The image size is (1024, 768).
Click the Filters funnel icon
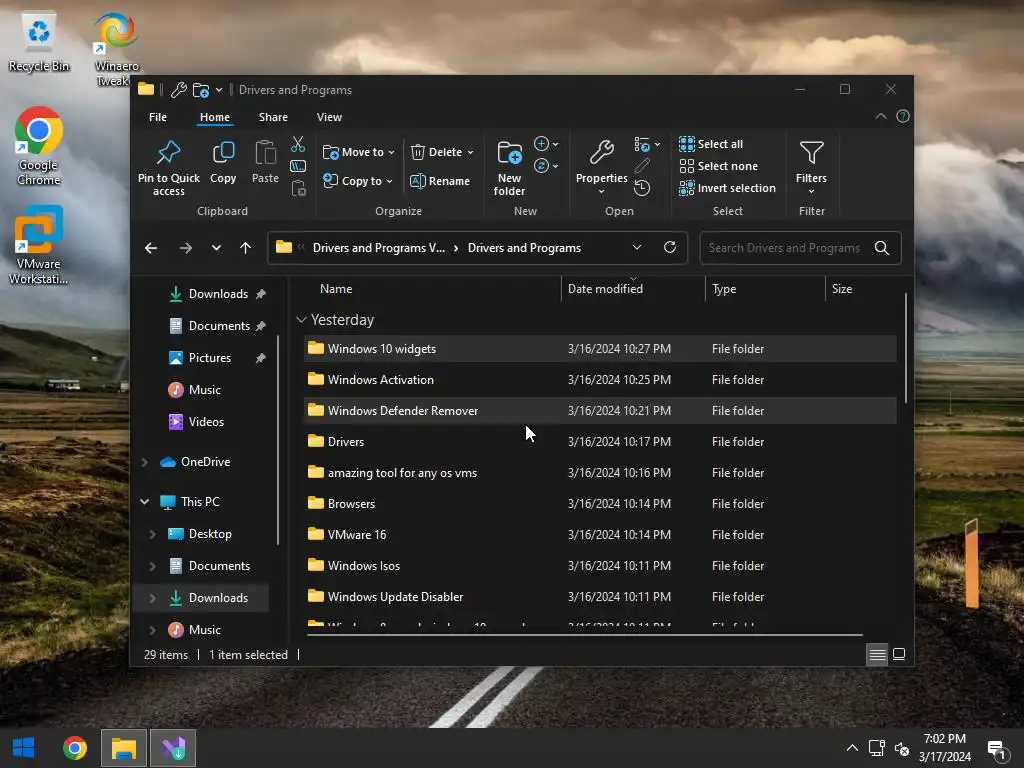click(811, 153)
